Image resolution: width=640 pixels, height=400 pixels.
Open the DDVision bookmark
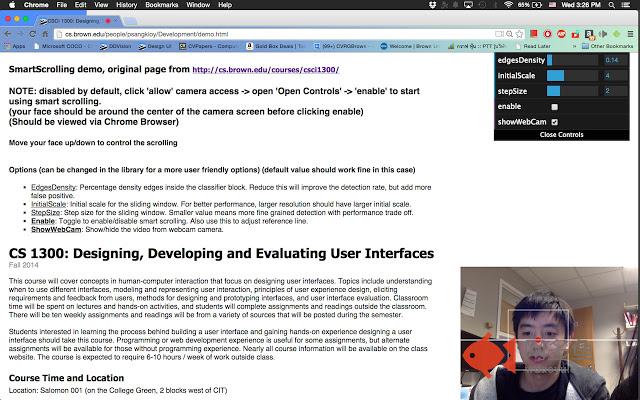(x=116, y=46)
